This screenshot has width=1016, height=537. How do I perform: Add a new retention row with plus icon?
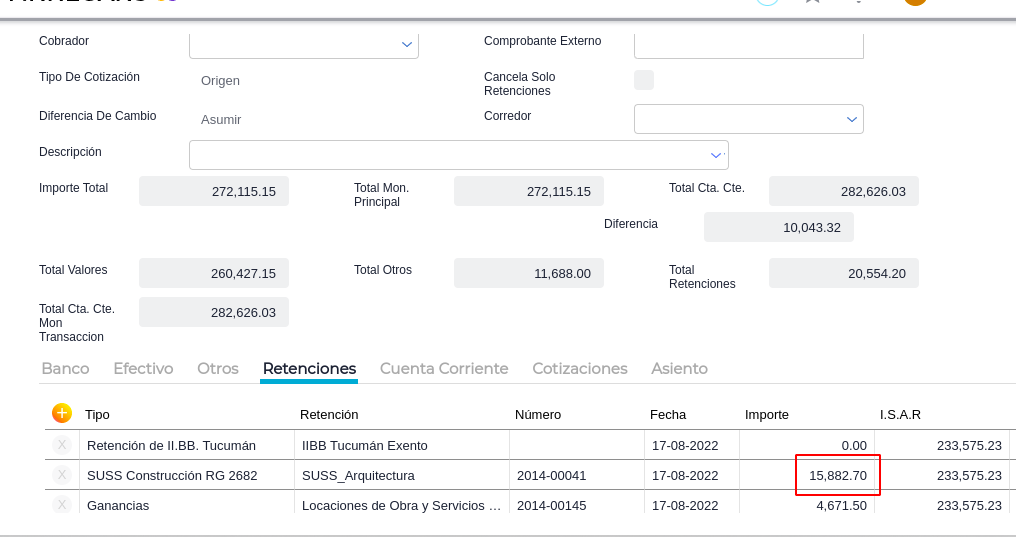(x=62, y=413)
